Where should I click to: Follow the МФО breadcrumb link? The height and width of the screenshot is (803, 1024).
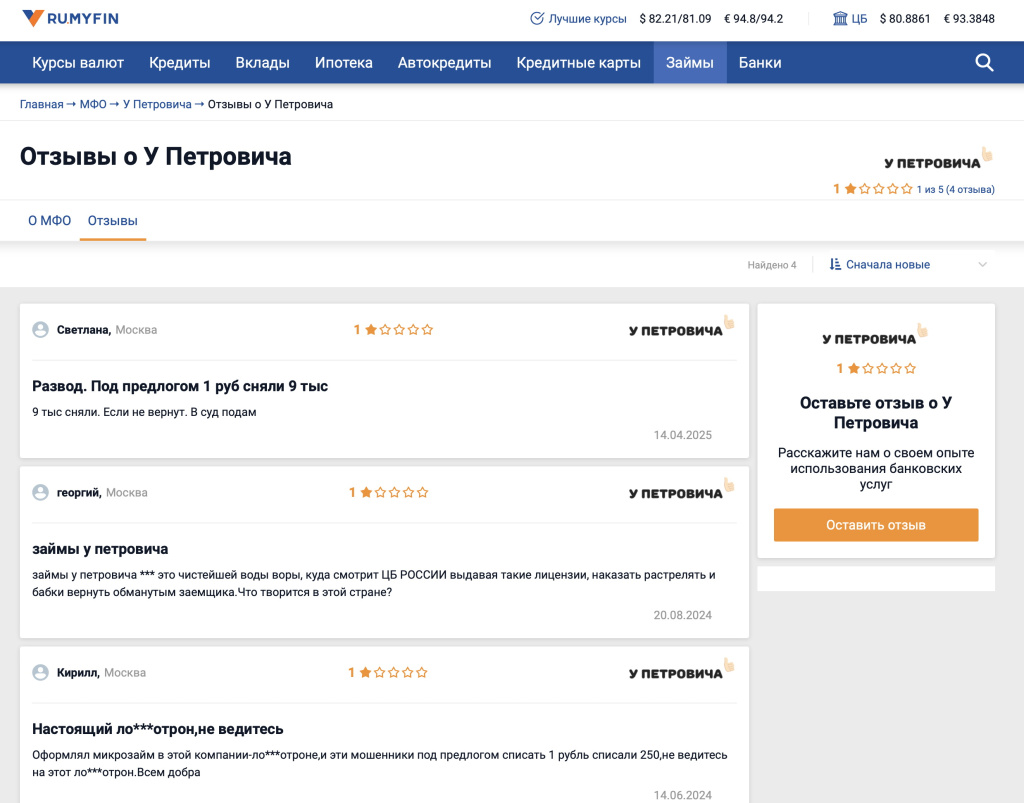click(x=93, y=104)
